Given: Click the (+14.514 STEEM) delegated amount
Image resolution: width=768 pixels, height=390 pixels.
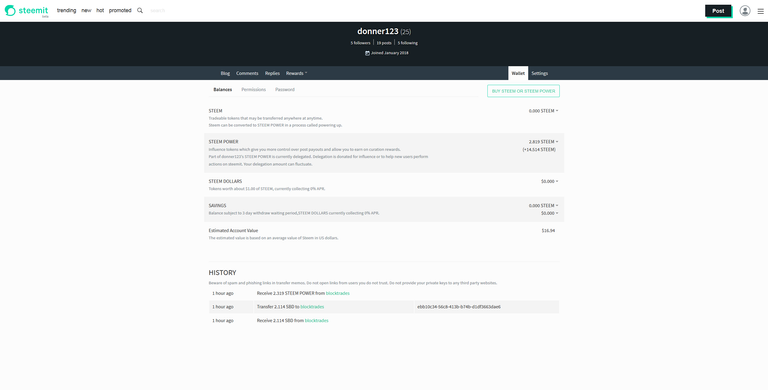Looking at the screenshot, I should pos(539,150).
